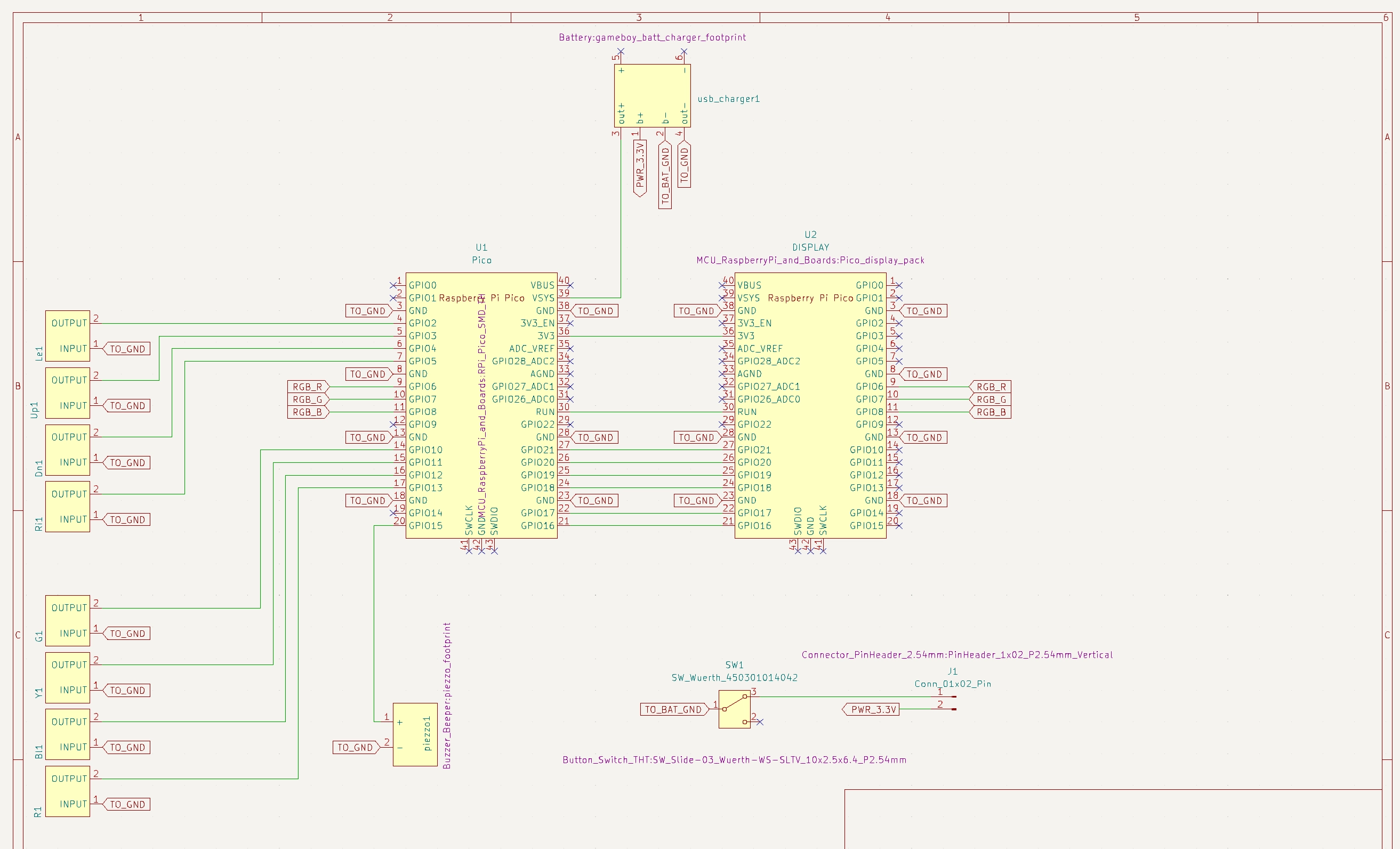Image resolution: width=1400 pixels, height=849 pixels.
Task: Select the RGB_G label left of U1
Action: pyautogui.click(x=309, y=399)
